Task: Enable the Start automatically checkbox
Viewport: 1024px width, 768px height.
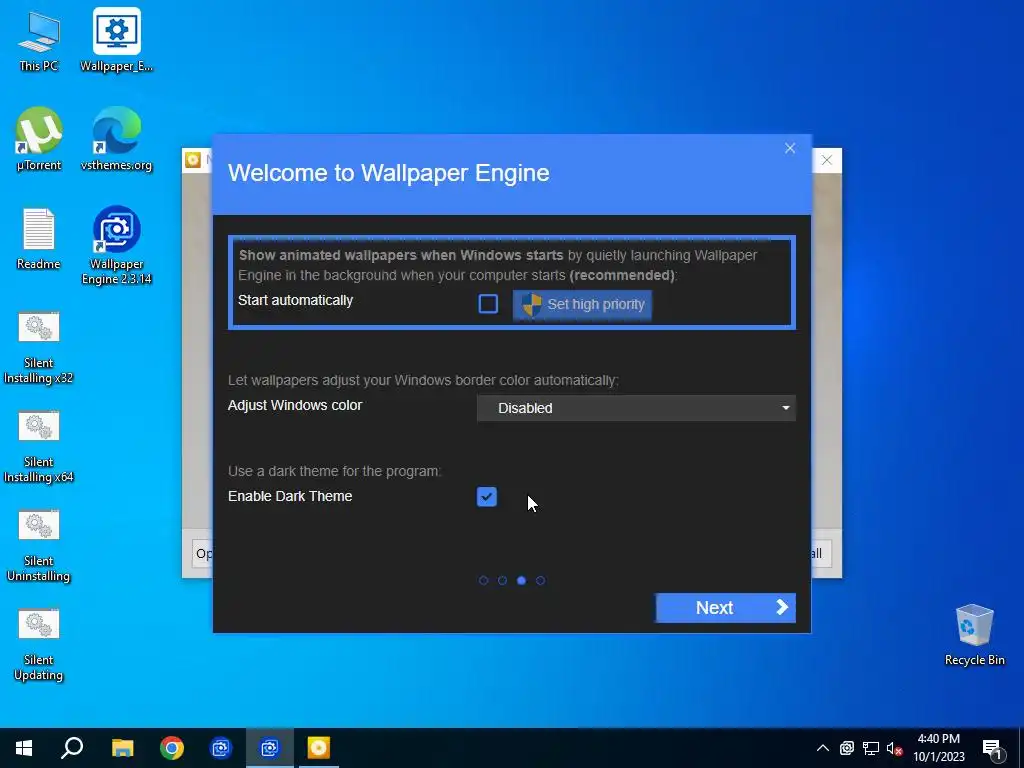Action: click(488, 304)
